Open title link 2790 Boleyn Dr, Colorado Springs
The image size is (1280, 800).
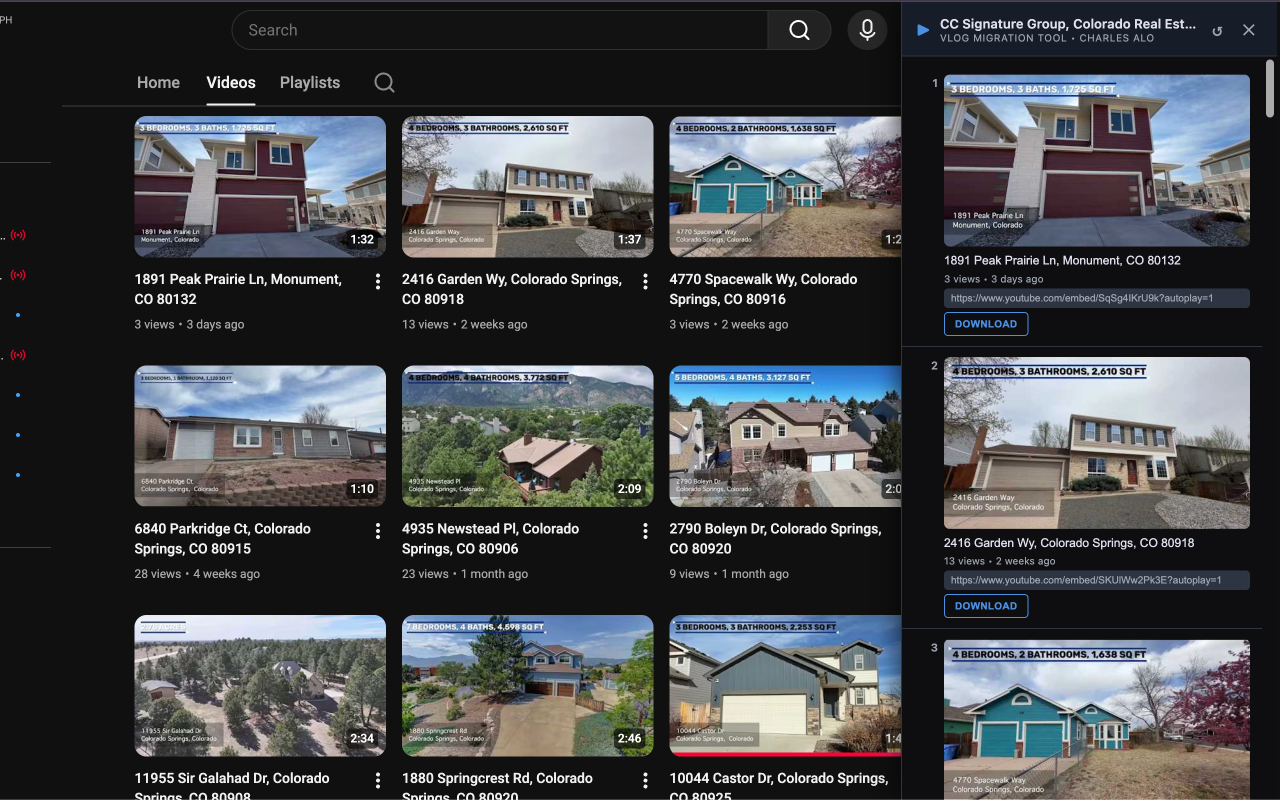tap(775, 538)
